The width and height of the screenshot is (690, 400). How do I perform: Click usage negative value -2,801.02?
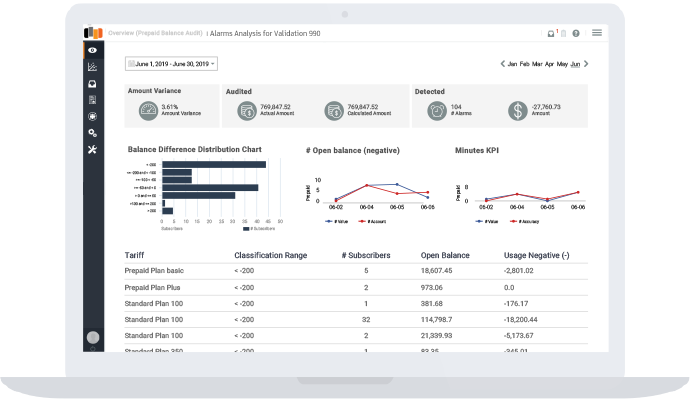point(519,271)
